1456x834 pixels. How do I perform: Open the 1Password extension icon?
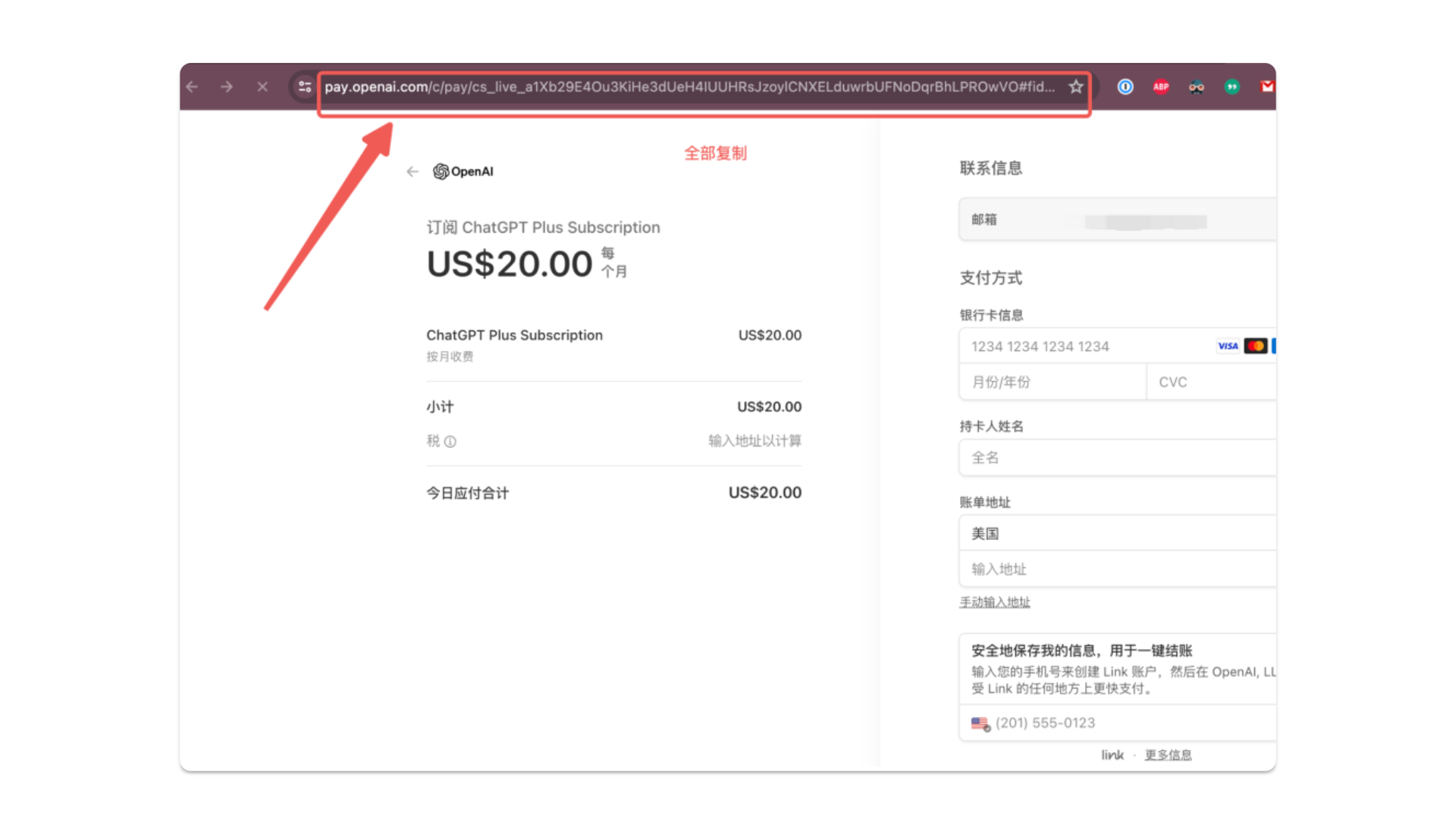pos(1125,87)
